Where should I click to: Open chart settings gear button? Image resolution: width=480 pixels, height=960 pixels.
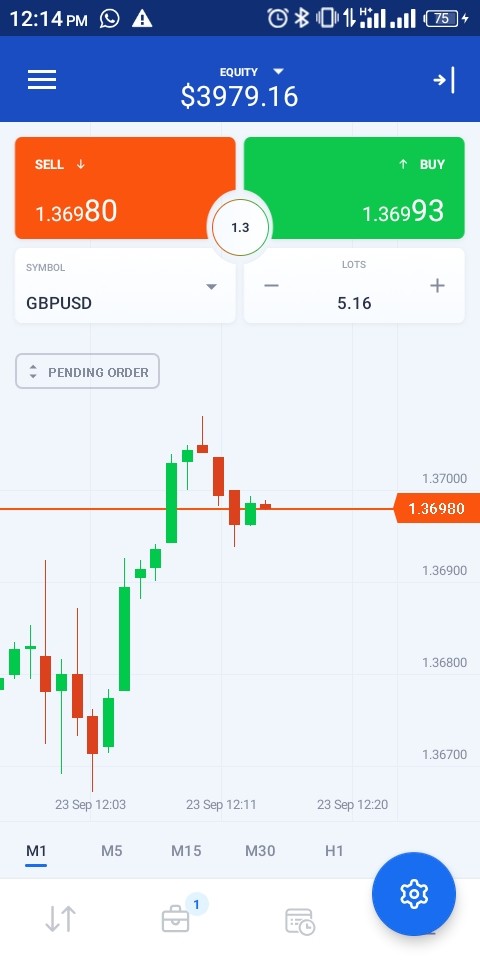tap(414, 893)
